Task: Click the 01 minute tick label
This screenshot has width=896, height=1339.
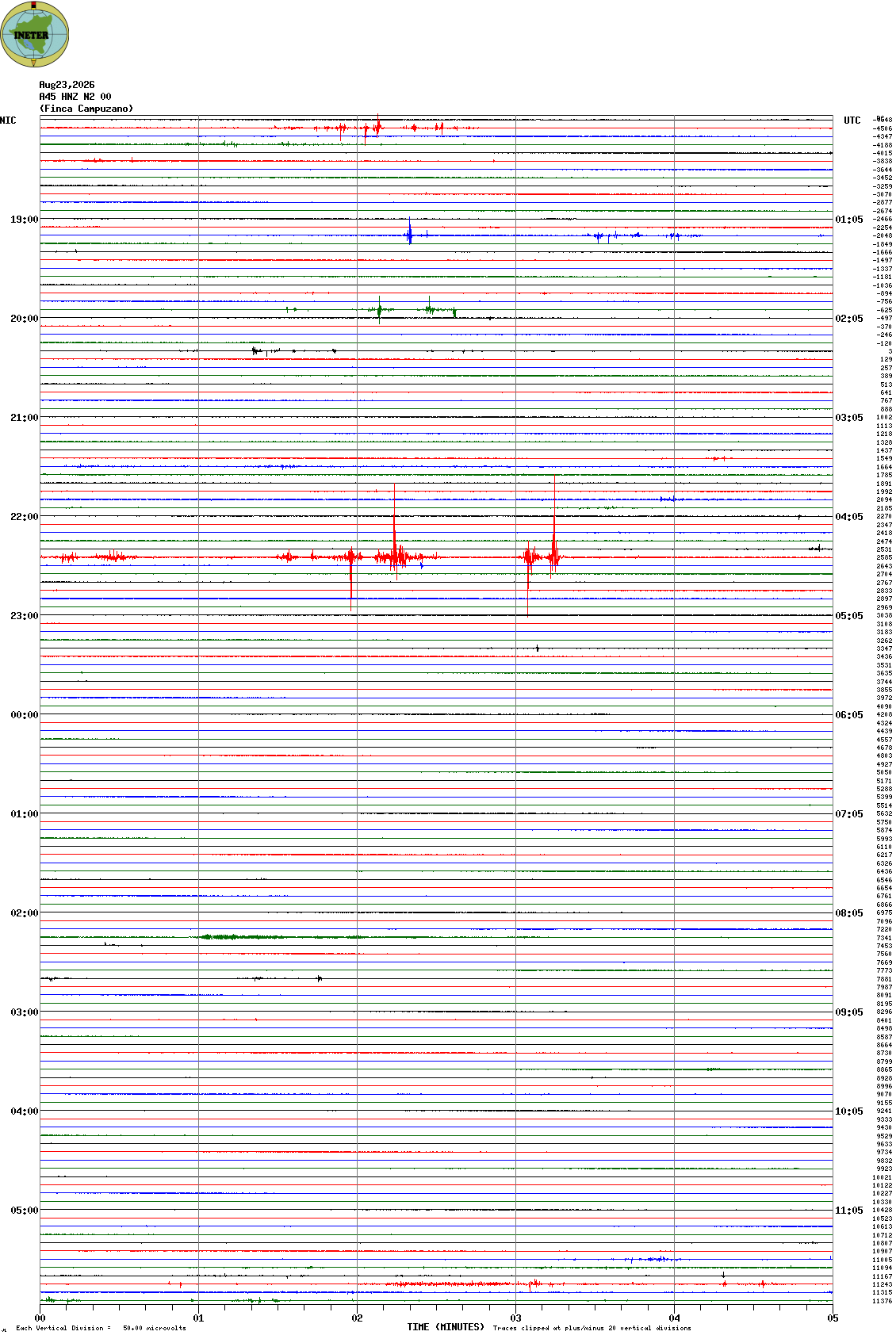Action: (x=198, y=1319)
